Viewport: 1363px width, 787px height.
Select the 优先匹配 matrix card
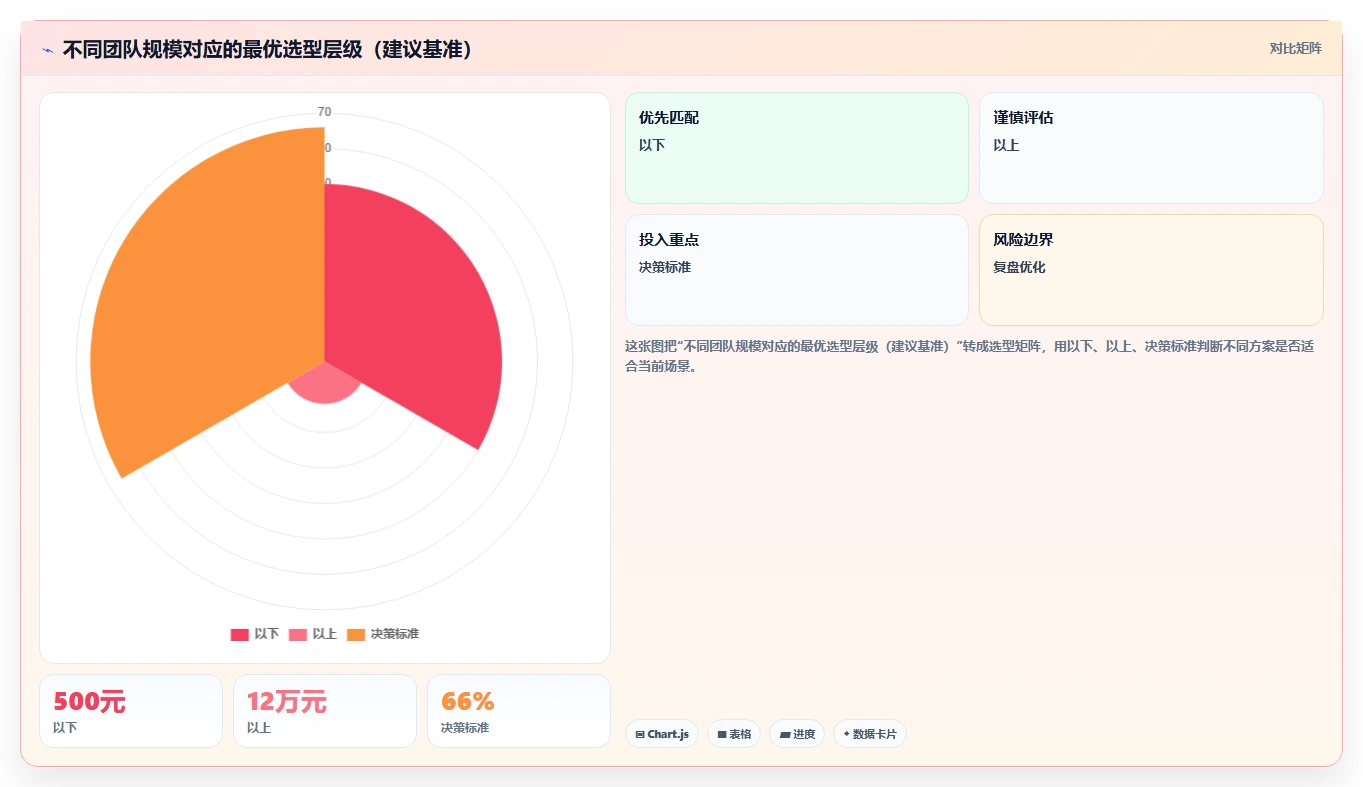pyautogui.click(x=797, y=148)
